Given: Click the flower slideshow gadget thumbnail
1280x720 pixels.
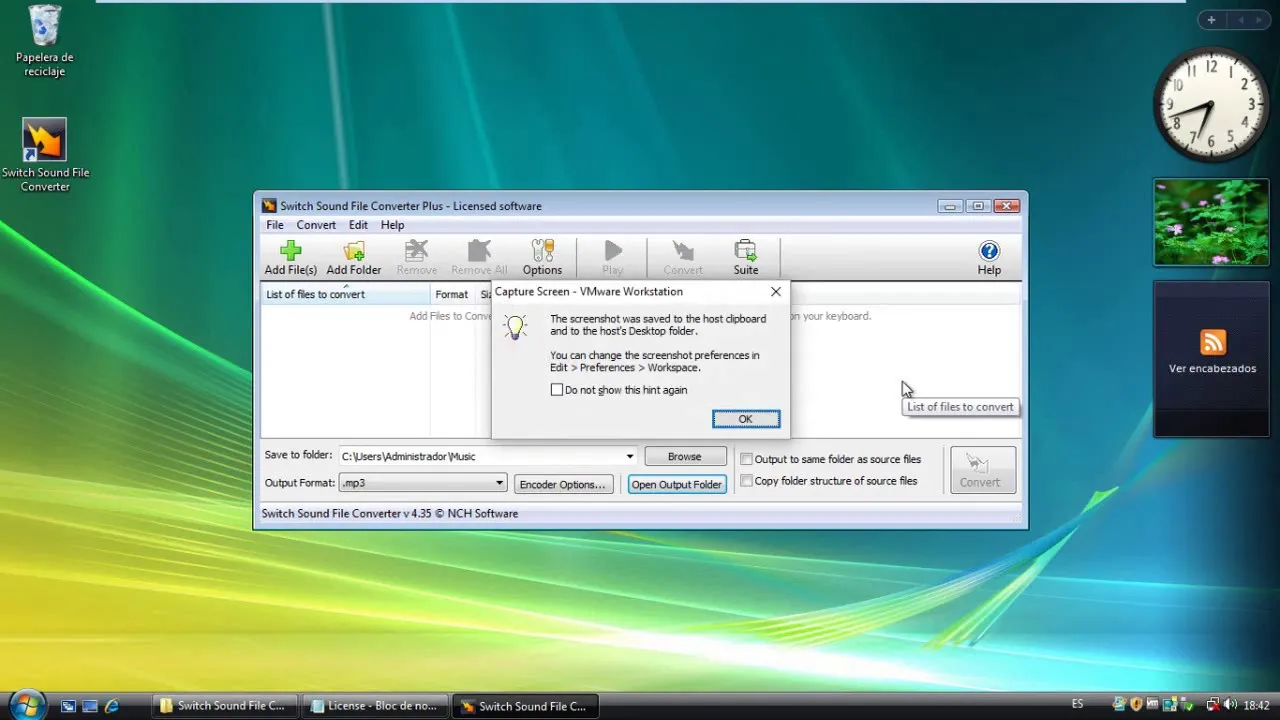Looking at the screenshot, I should click(x=1211, y=222).
